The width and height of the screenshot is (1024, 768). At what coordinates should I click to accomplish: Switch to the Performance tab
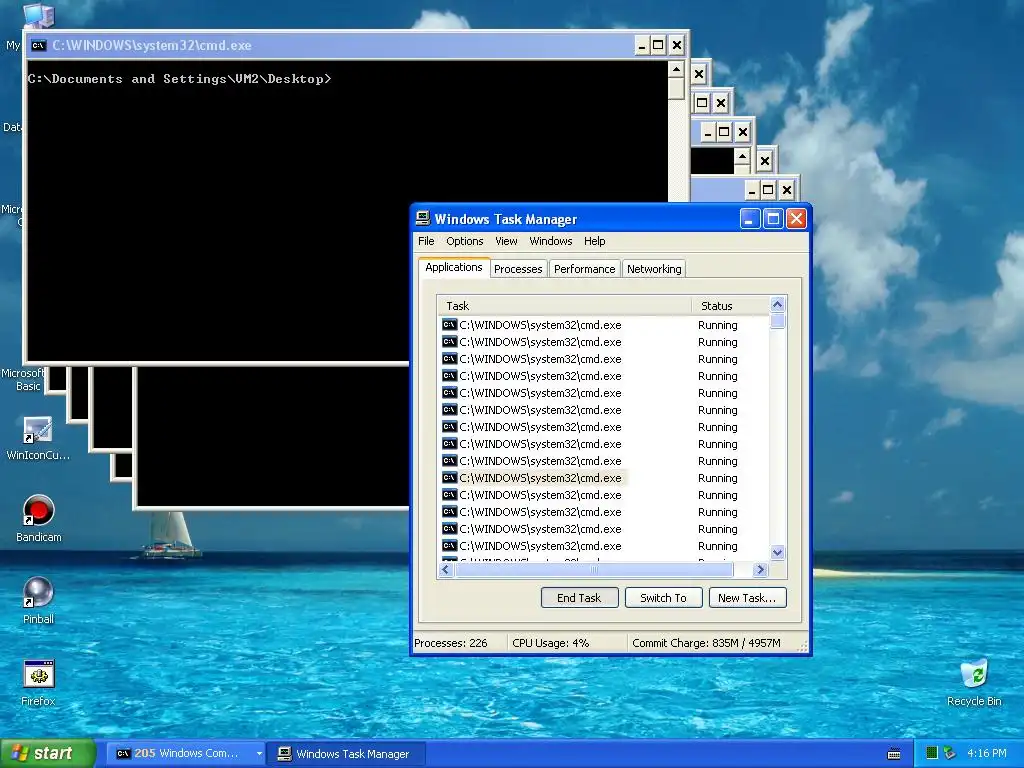(584, 269)
